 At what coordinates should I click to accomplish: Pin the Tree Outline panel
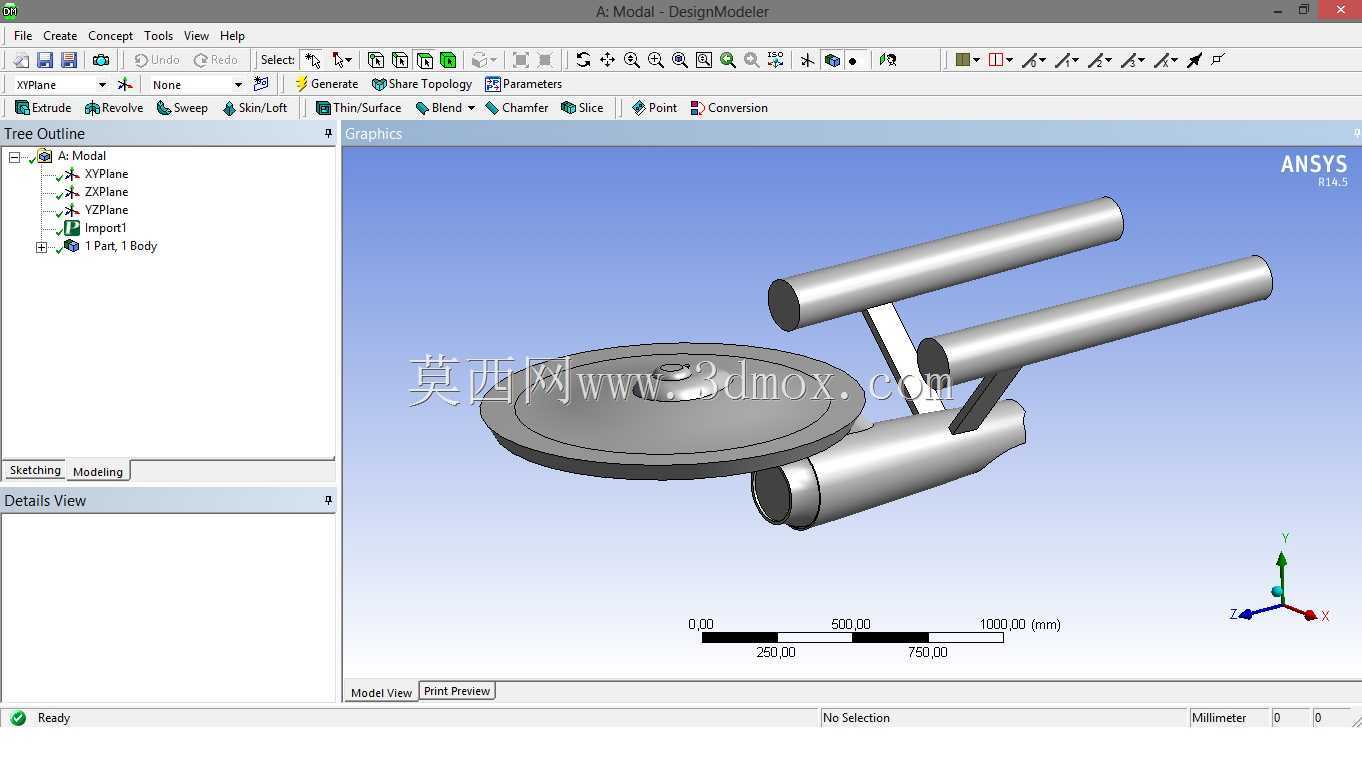click(x=328, y=133)
